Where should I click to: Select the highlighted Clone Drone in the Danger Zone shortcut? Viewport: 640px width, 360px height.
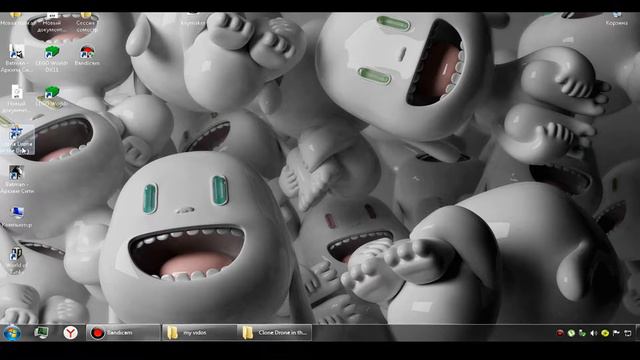point(17,140)
